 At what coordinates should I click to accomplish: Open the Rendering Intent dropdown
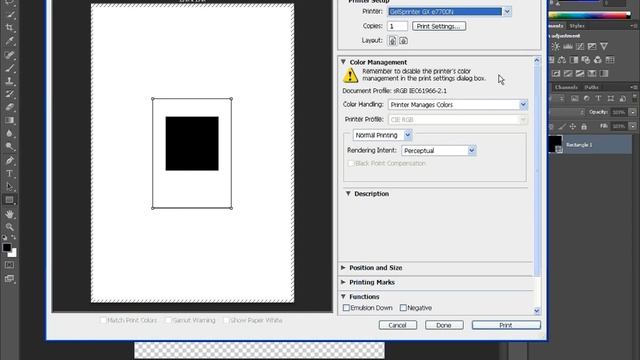(471, 151)
